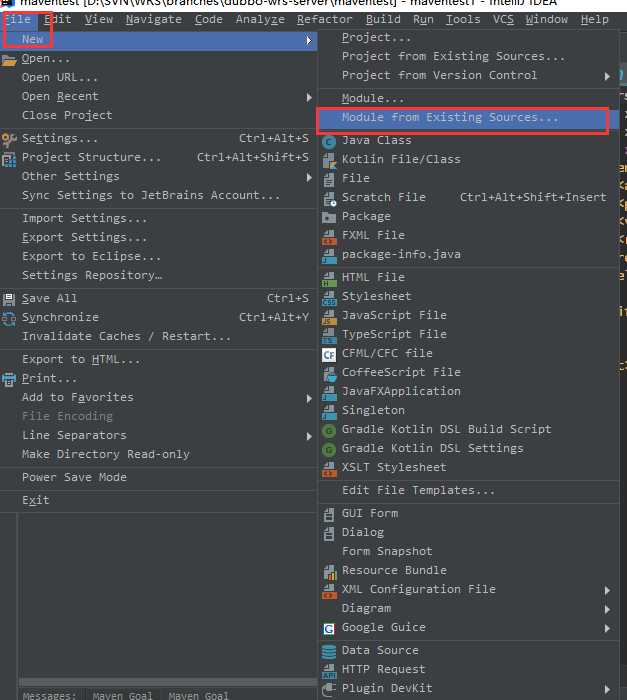Viewport: 627px width, 700px height.
Task: Choose Export to Eclipse
Action: (x=92, y=257)
